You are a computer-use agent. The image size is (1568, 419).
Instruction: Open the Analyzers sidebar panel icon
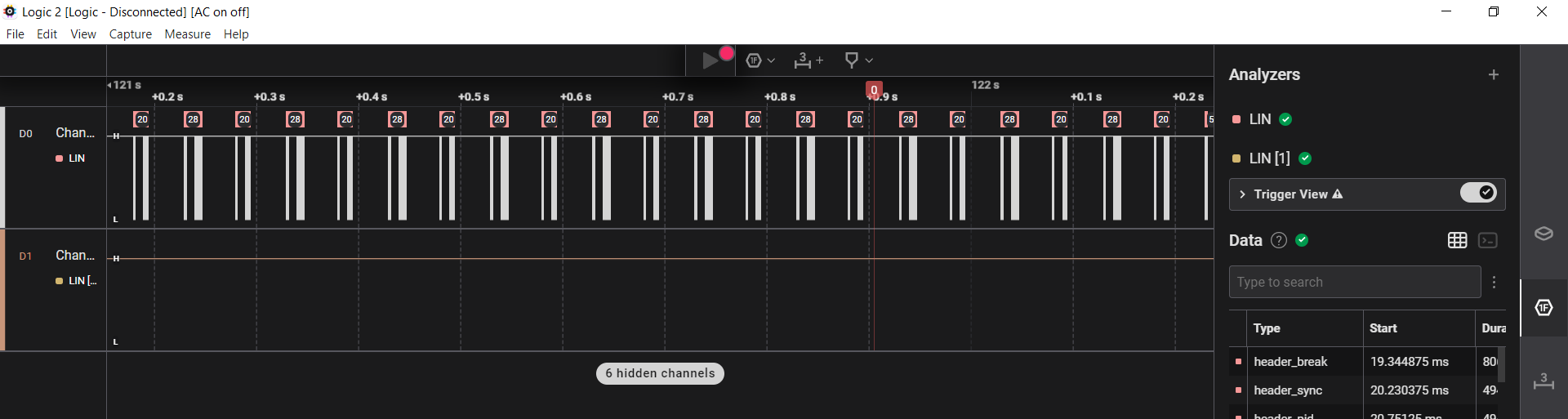(1543, 307)
